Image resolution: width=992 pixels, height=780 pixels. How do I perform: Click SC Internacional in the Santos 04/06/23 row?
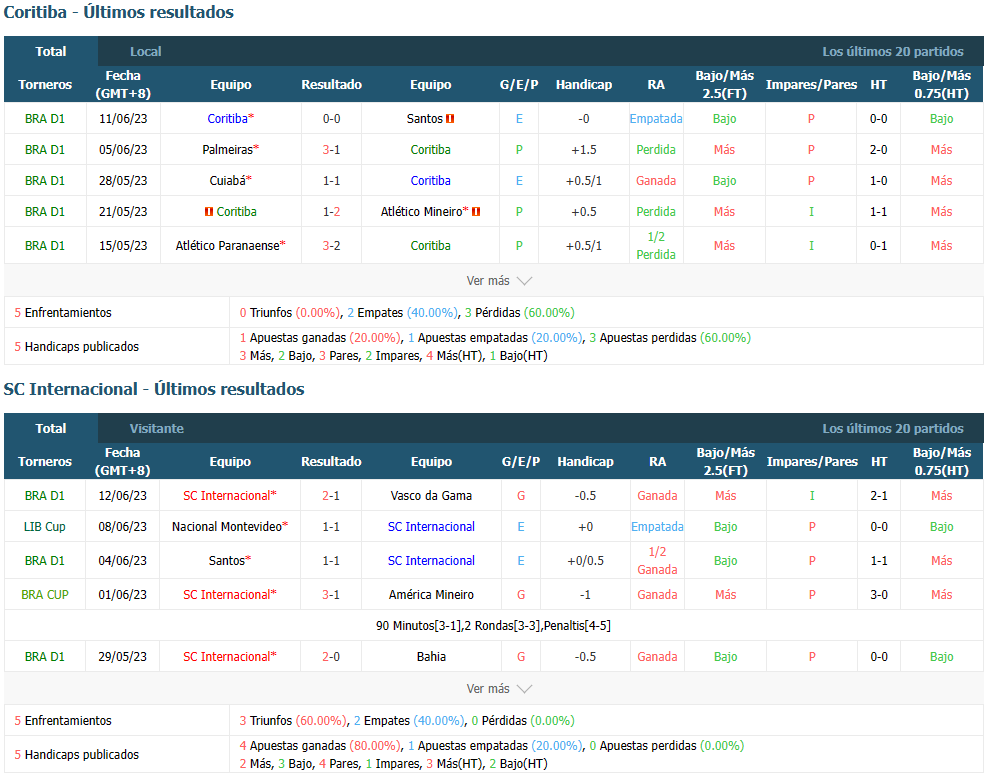pyautogui.click(x=431, y=560)
